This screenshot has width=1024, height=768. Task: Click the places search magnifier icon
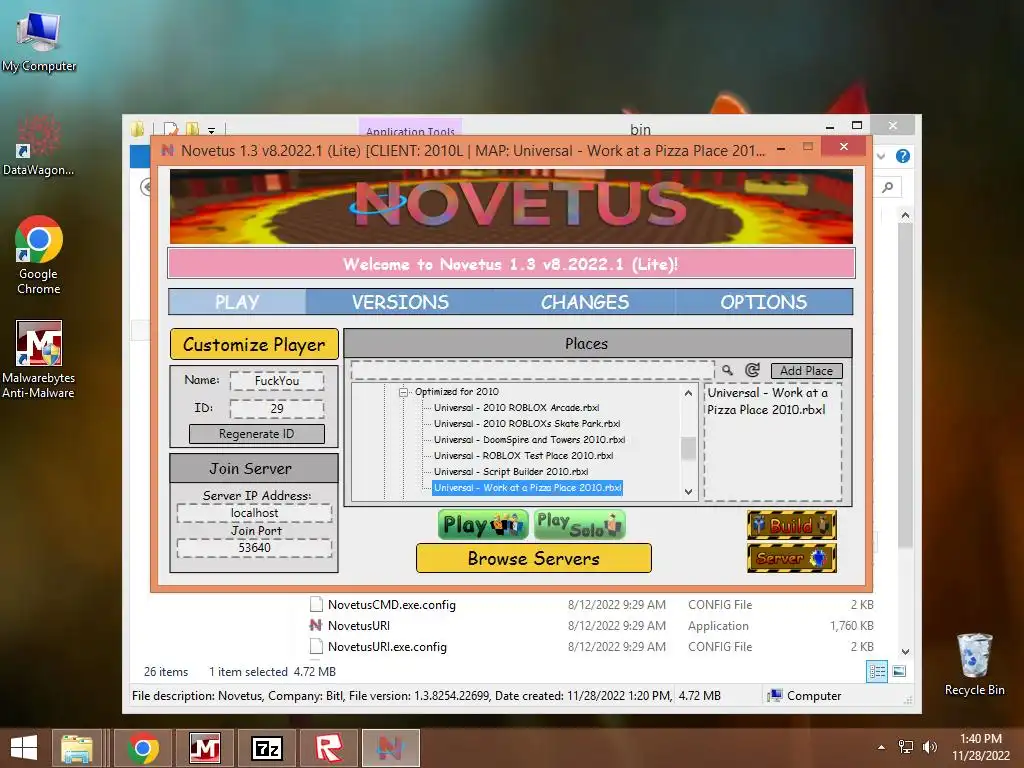(728, 370)
